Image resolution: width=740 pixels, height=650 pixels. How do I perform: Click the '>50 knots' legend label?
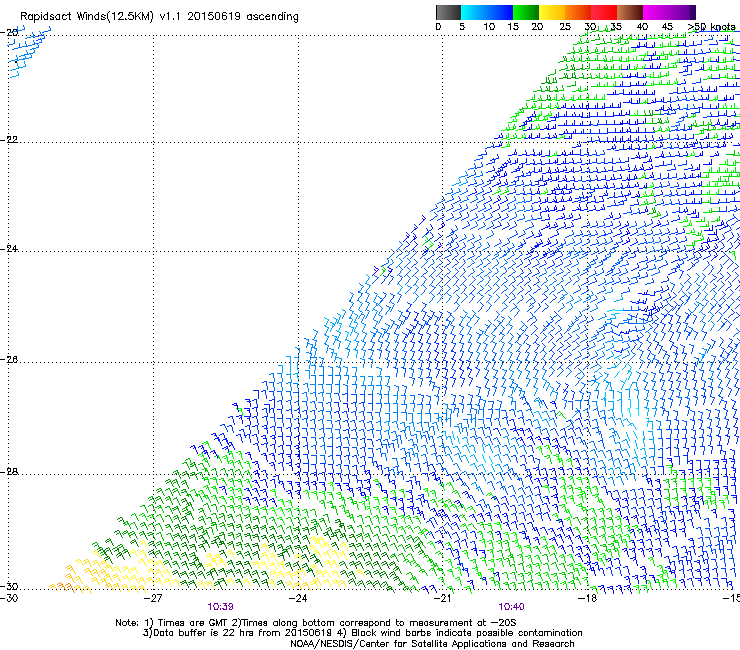pyautogui.click(x=711, y=27)
